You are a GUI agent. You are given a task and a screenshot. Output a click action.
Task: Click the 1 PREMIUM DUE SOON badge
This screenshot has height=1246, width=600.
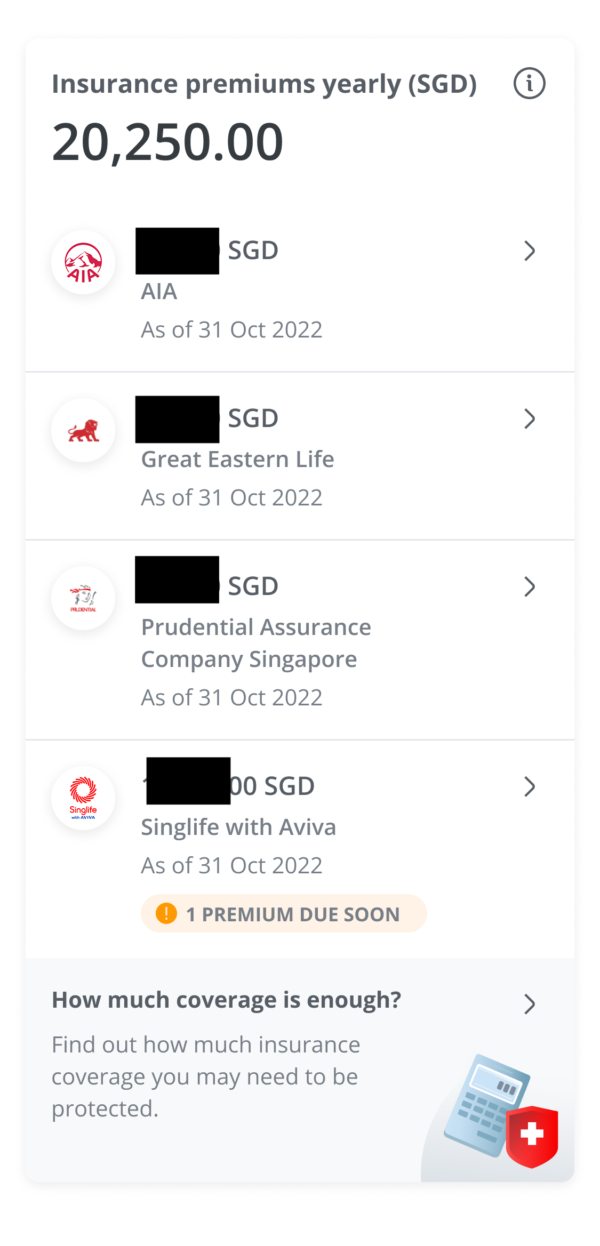pos(284,914)
